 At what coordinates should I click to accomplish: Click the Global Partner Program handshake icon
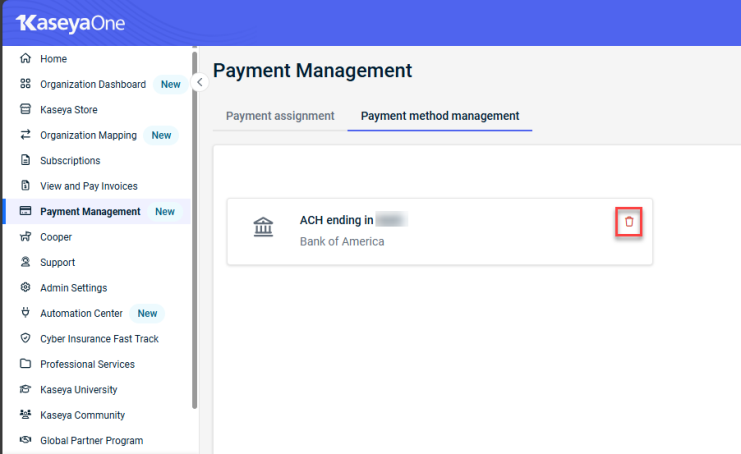coord(26,440)
